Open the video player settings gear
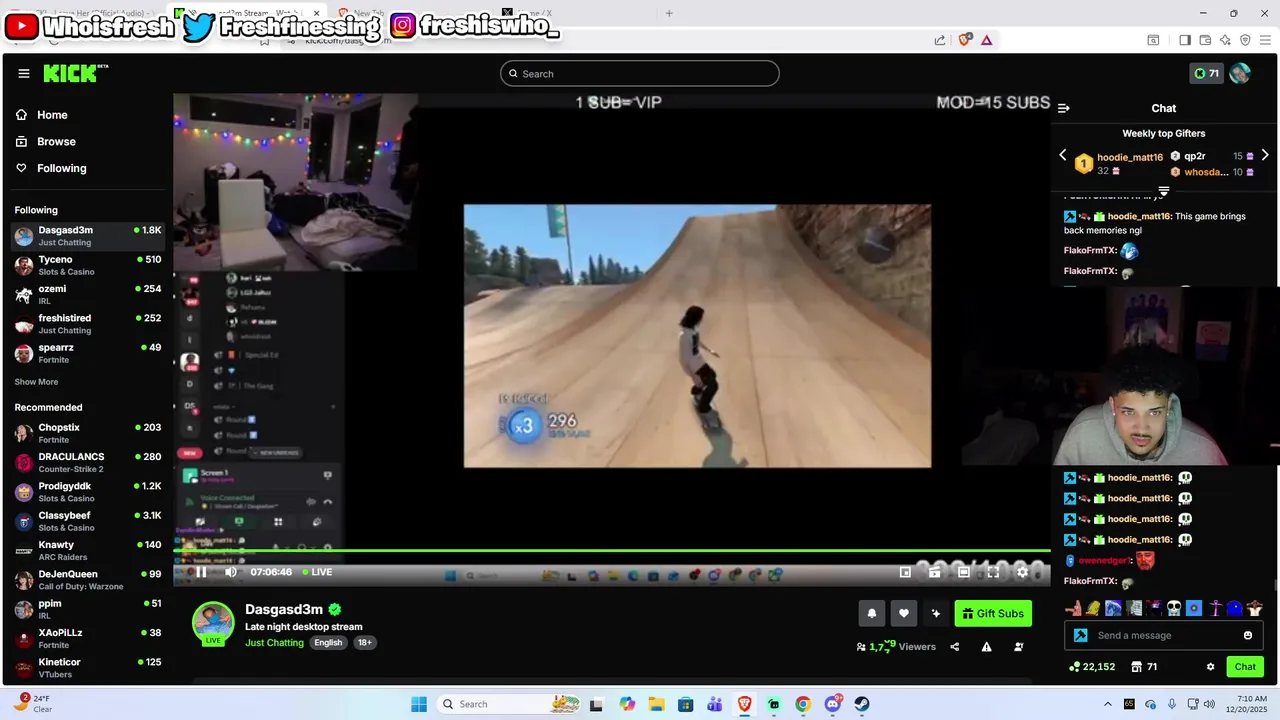Image resolution: width=1280 pixels, height=720 pixels. pos(1022,572)
